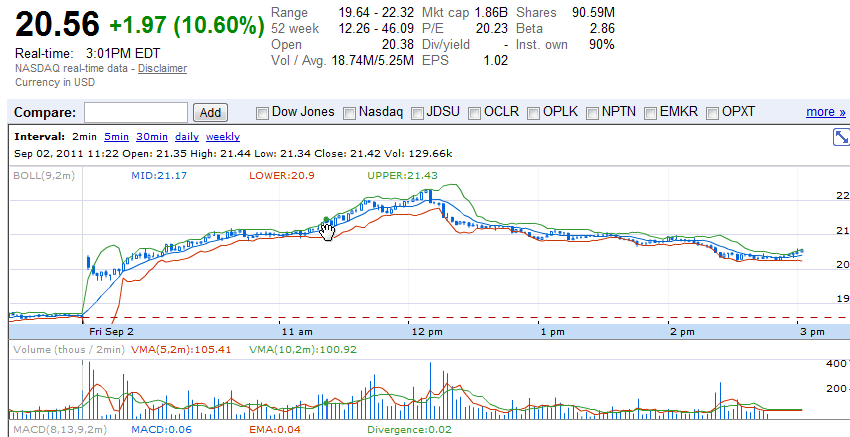
Task: Click the Divergence:0.02 label
Action: tap(409, 430)
